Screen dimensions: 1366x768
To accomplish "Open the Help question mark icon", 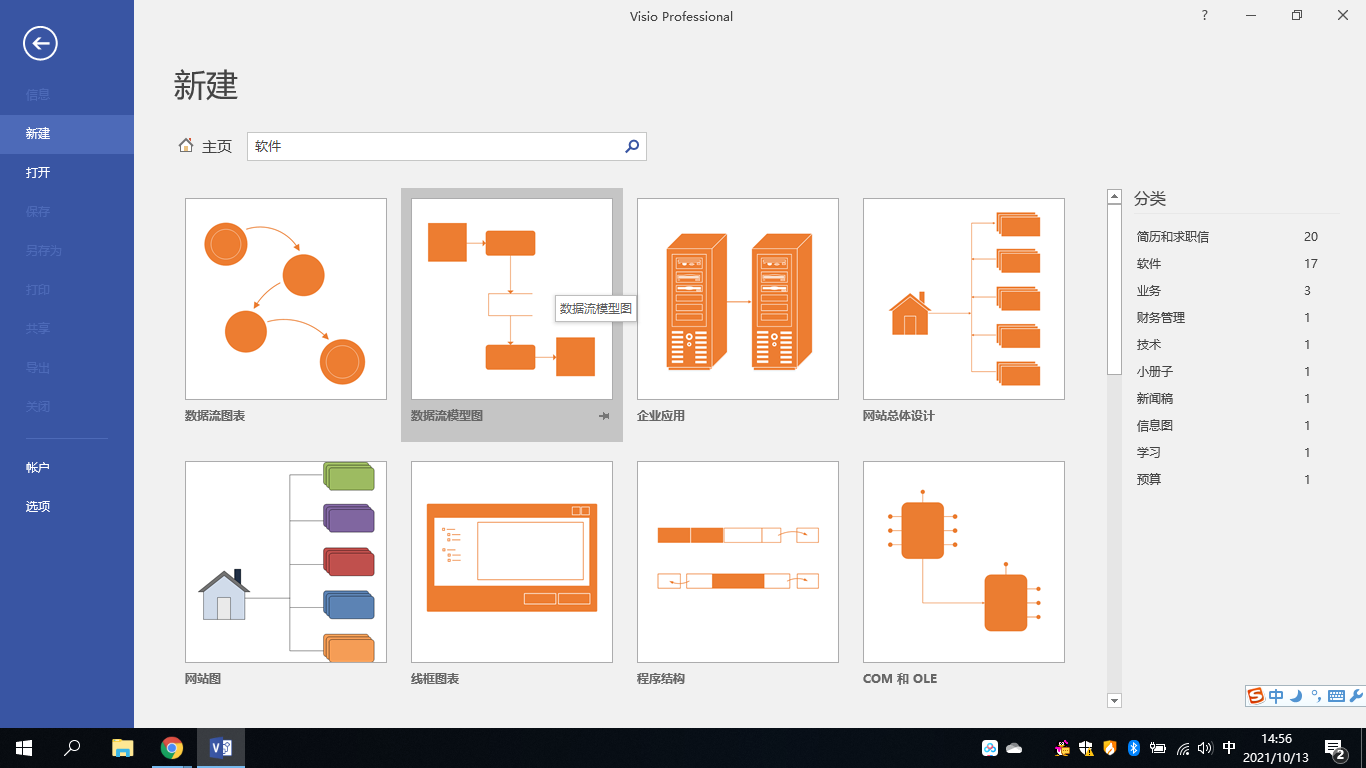I will pyautogui.click(x=1205, y=16).
